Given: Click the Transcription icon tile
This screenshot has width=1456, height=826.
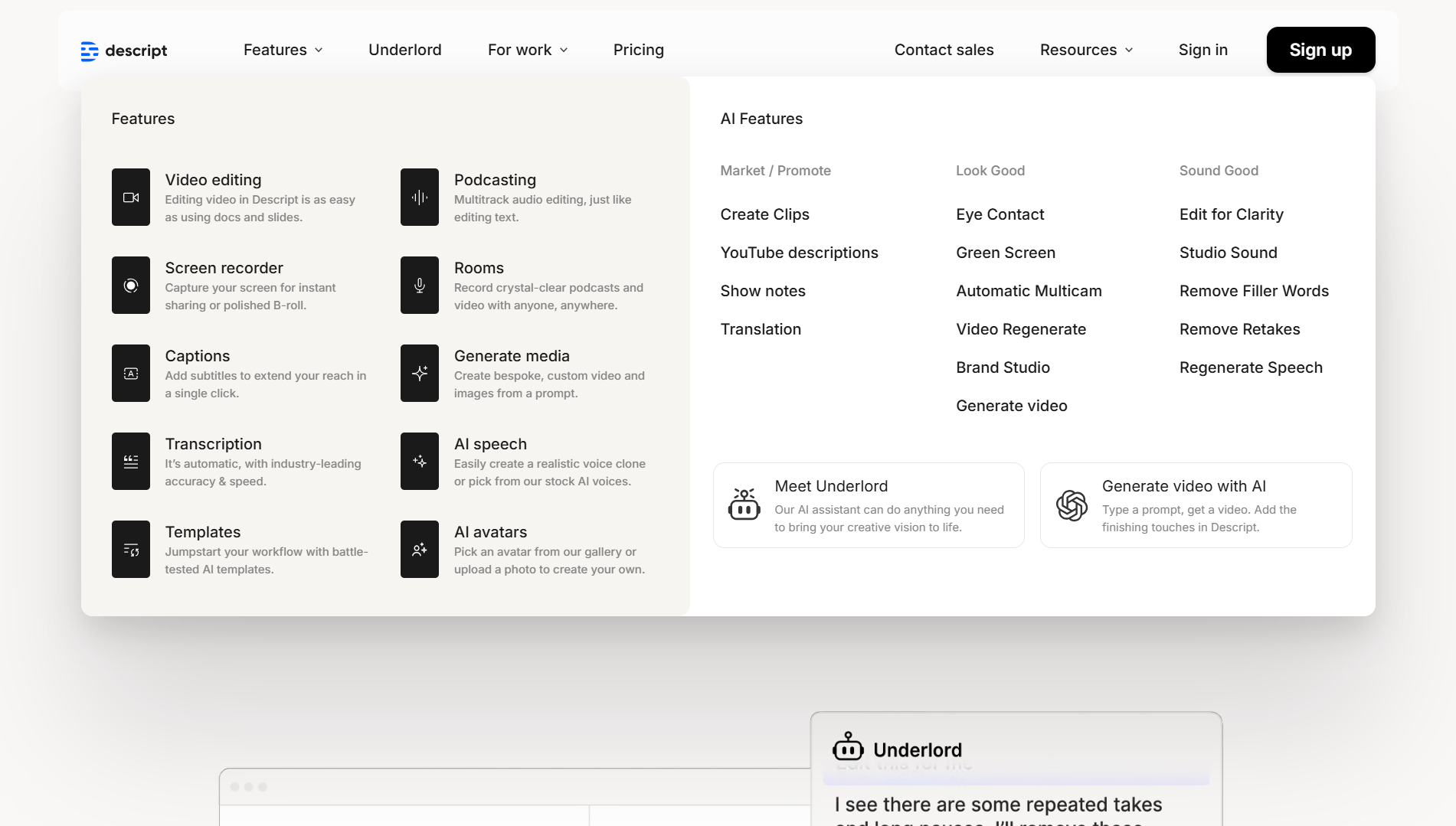Looking at the screenshot, I should [131, 462].
